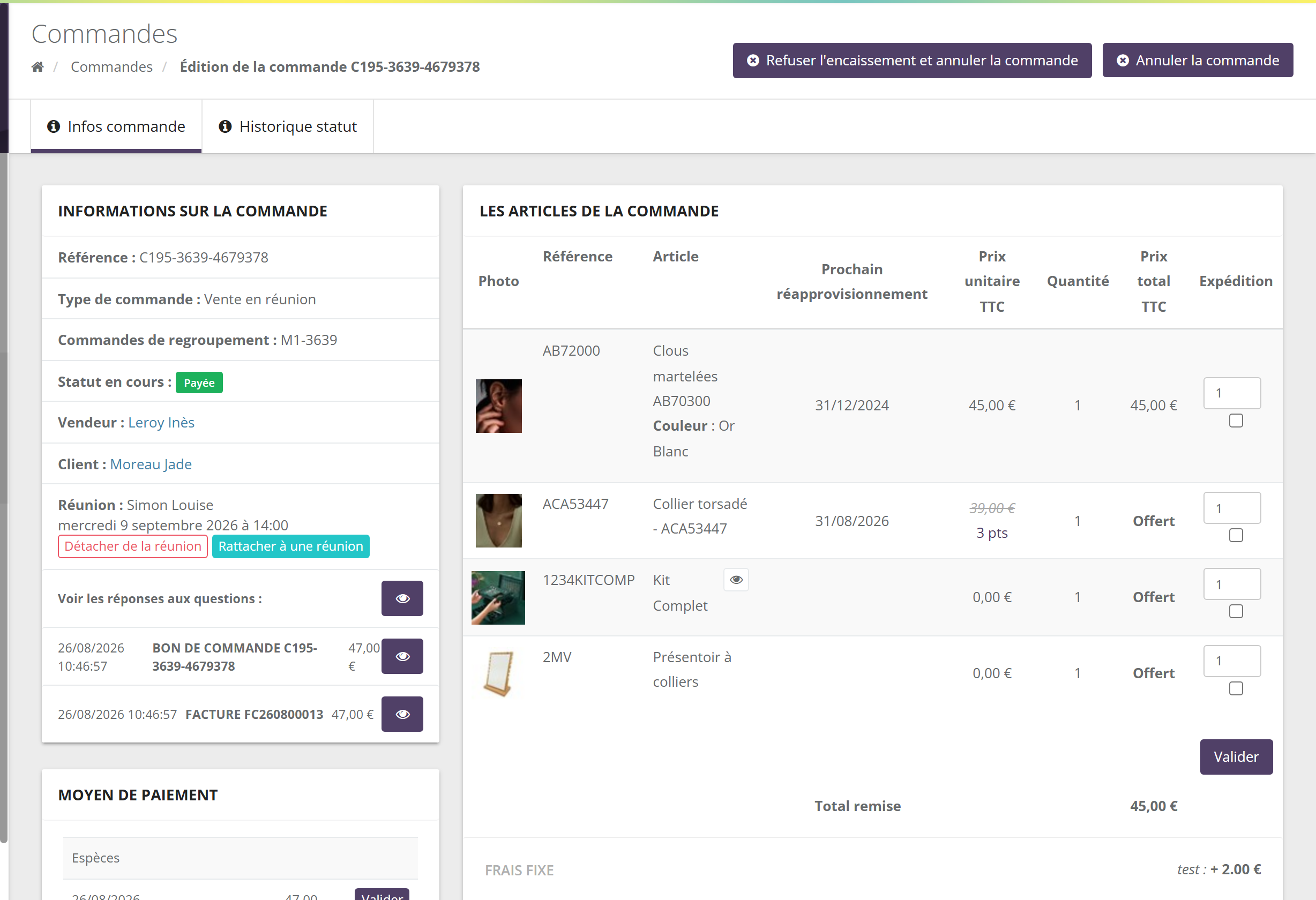1316x900 pixels.
Task: Open Clous martelées product photo
Action: tap(499, 406)
